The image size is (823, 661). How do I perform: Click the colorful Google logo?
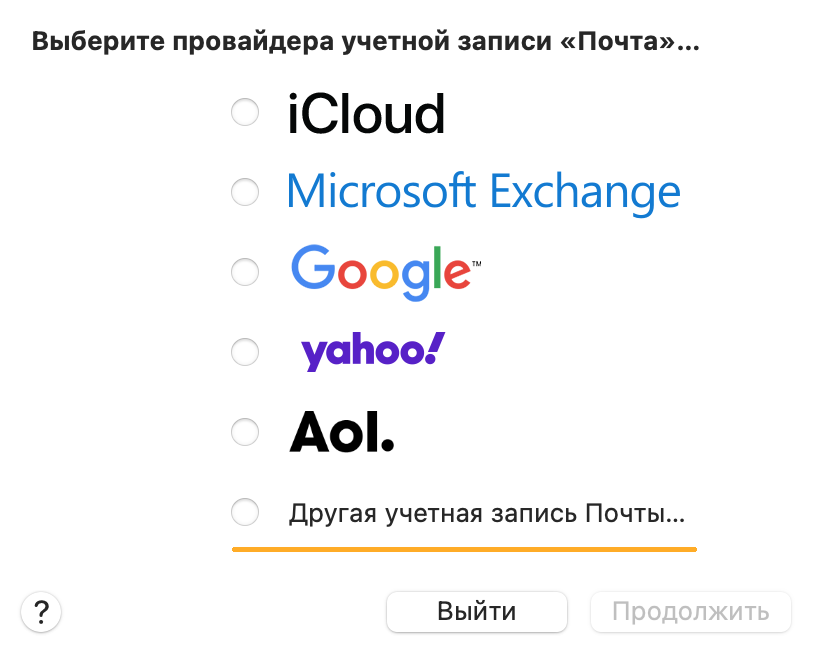click(x=386, y=272)
